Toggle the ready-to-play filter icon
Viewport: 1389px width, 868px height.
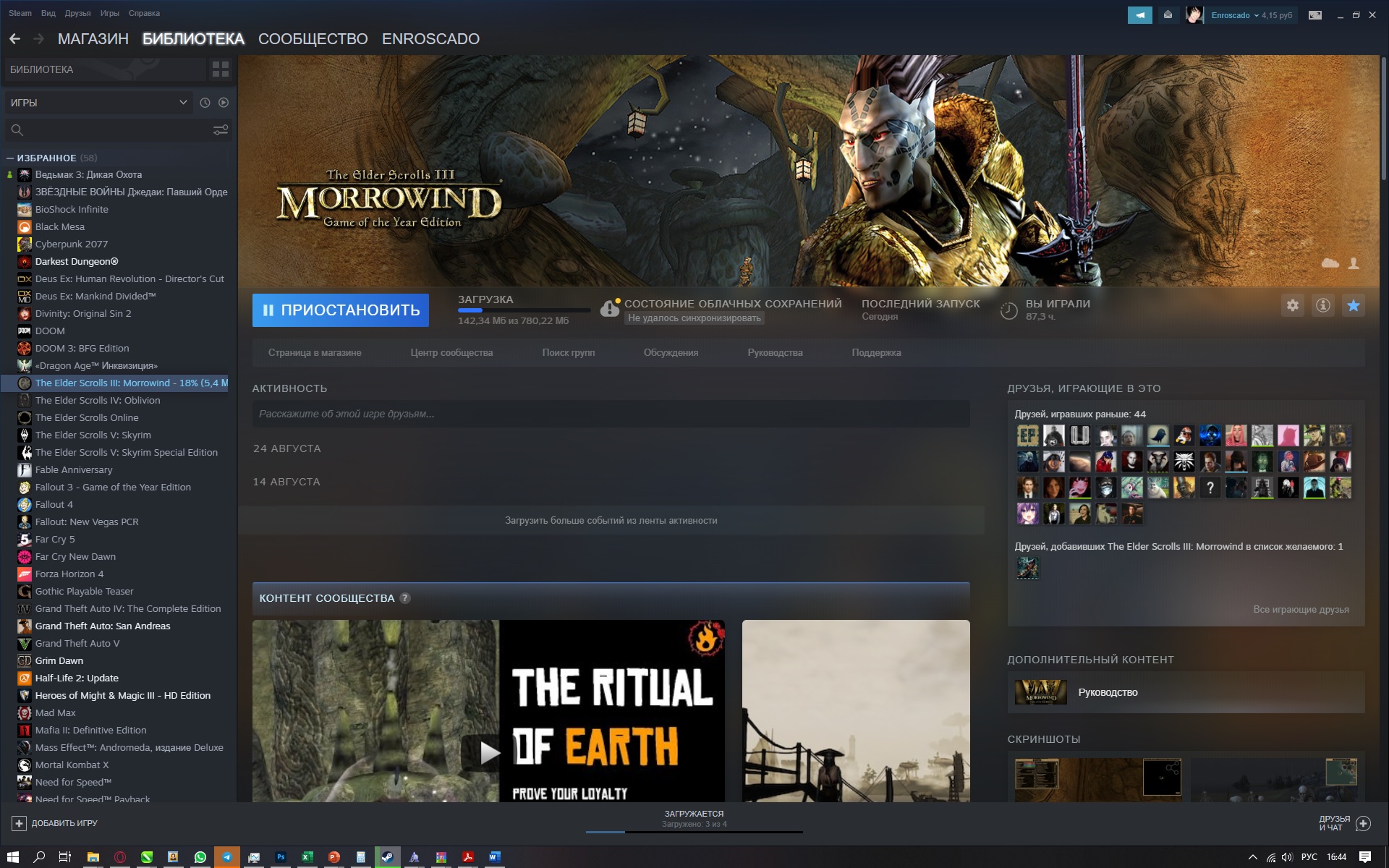point(224,103)
